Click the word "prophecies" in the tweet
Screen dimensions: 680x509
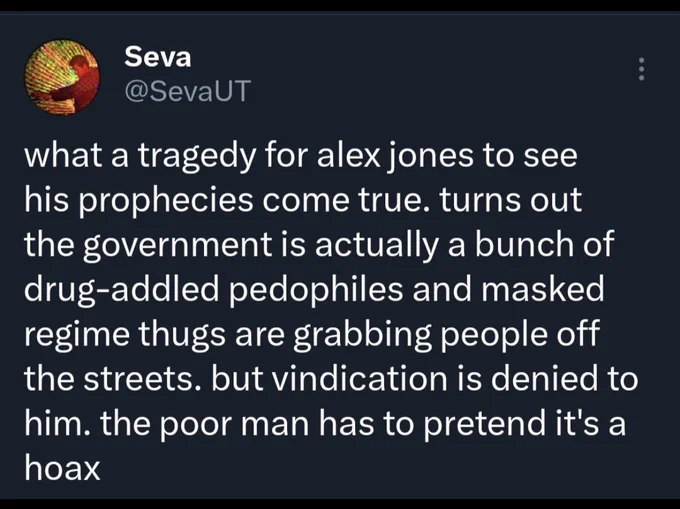(x=166, y=201)
